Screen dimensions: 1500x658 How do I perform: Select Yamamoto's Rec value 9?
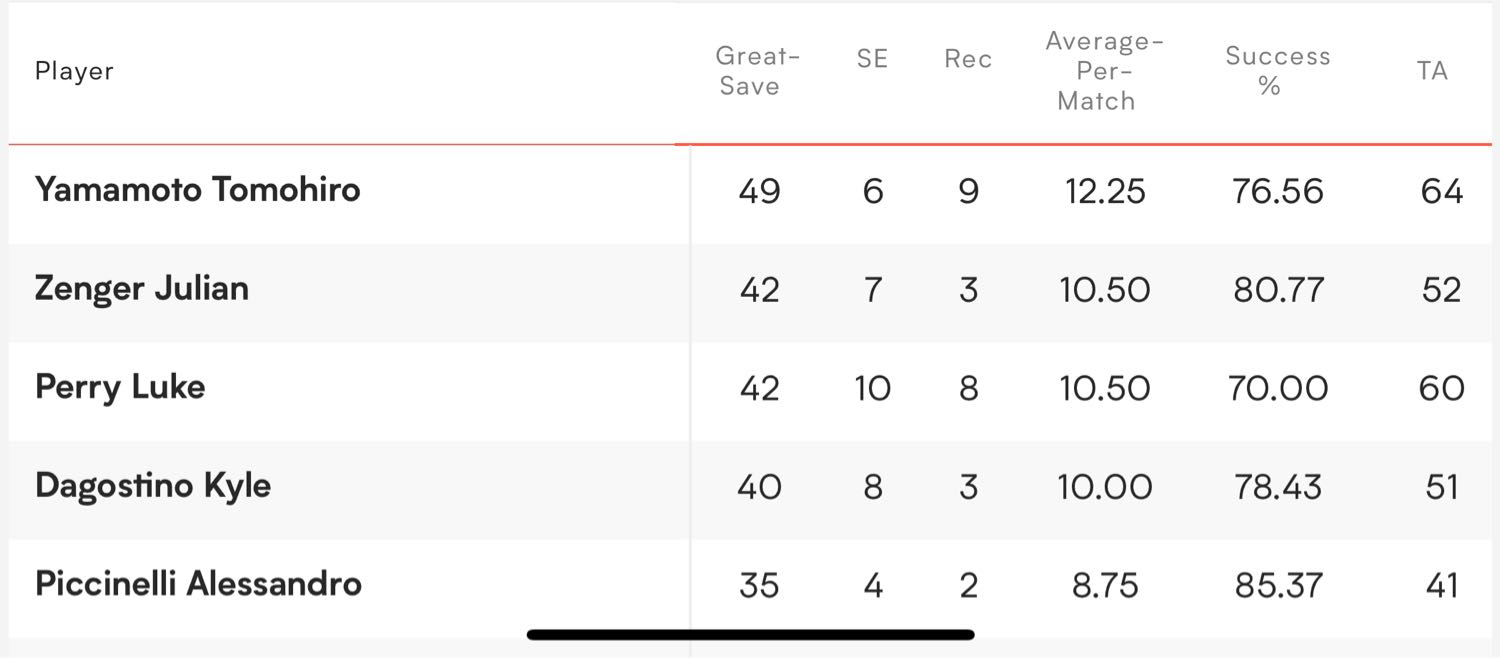tap(968, 191)
